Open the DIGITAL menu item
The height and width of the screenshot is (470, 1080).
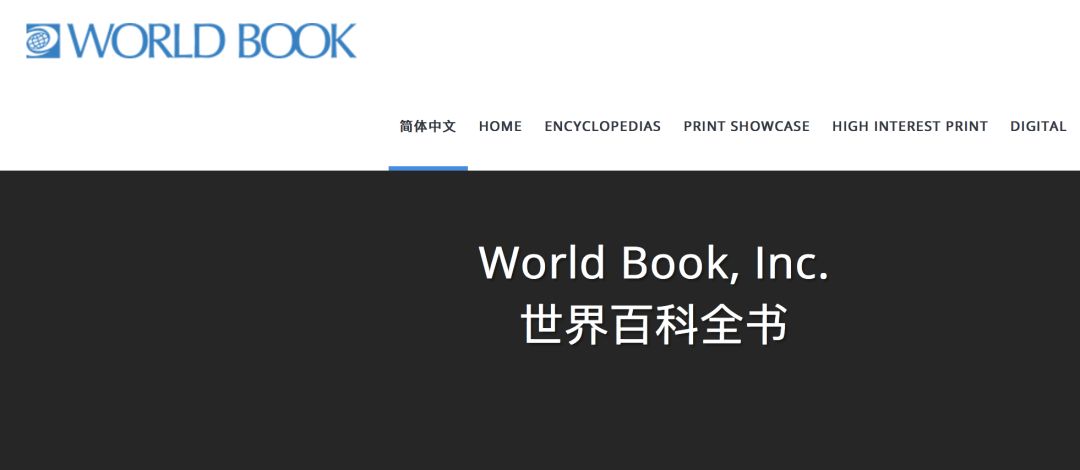pyautogui.click(x=1038, y=126)
